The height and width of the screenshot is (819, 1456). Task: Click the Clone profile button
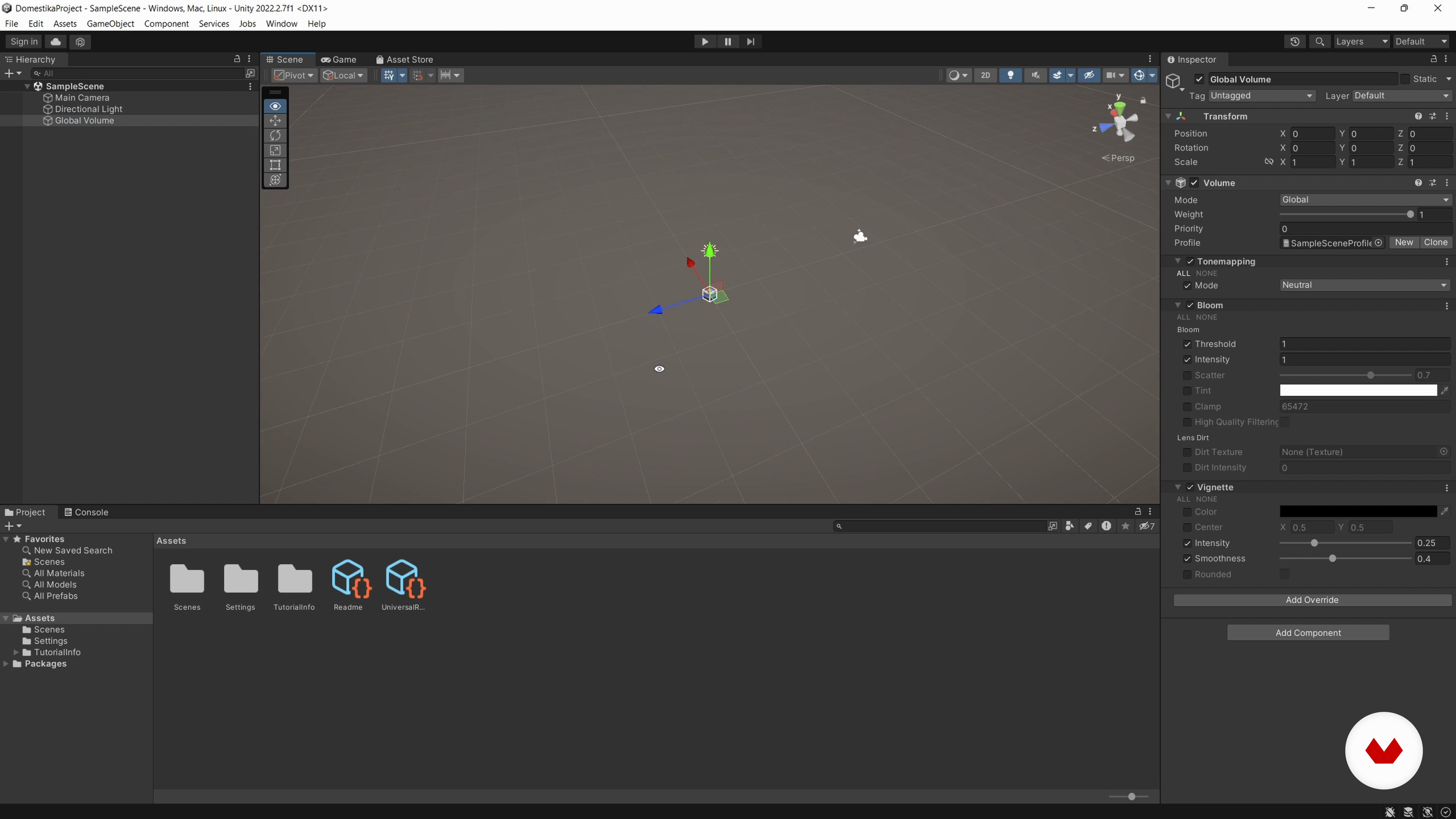(x=1435, y=243)
